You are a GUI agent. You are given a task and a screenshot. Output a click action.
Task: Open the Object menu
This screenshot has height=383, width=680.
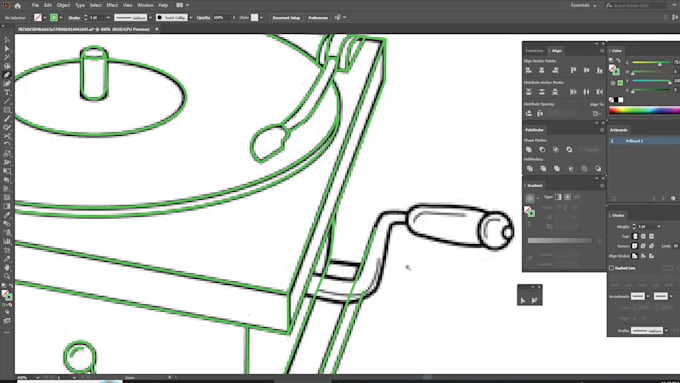63,6
